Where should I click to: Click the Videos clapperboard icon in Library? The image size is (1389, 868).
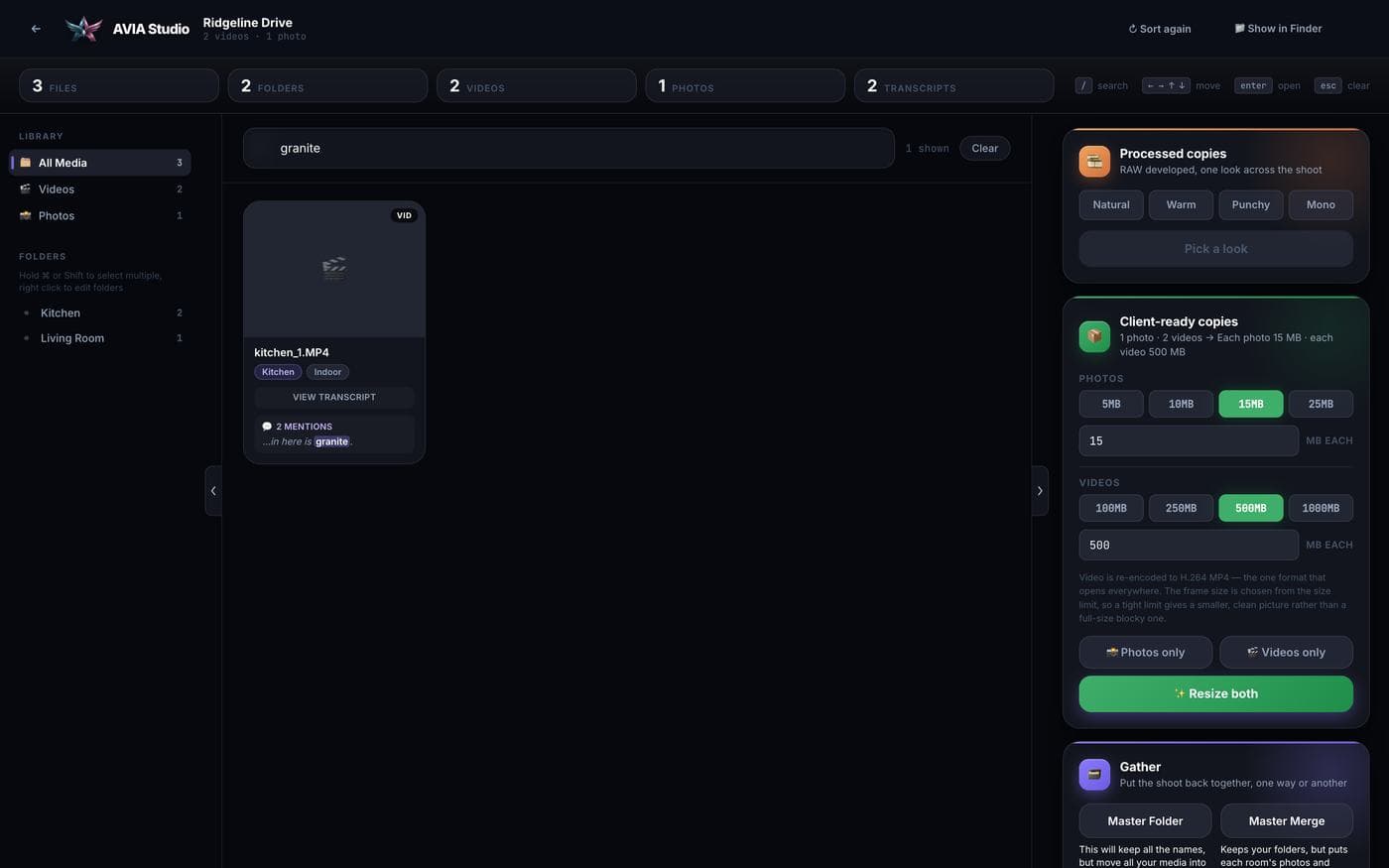[26, 188]
